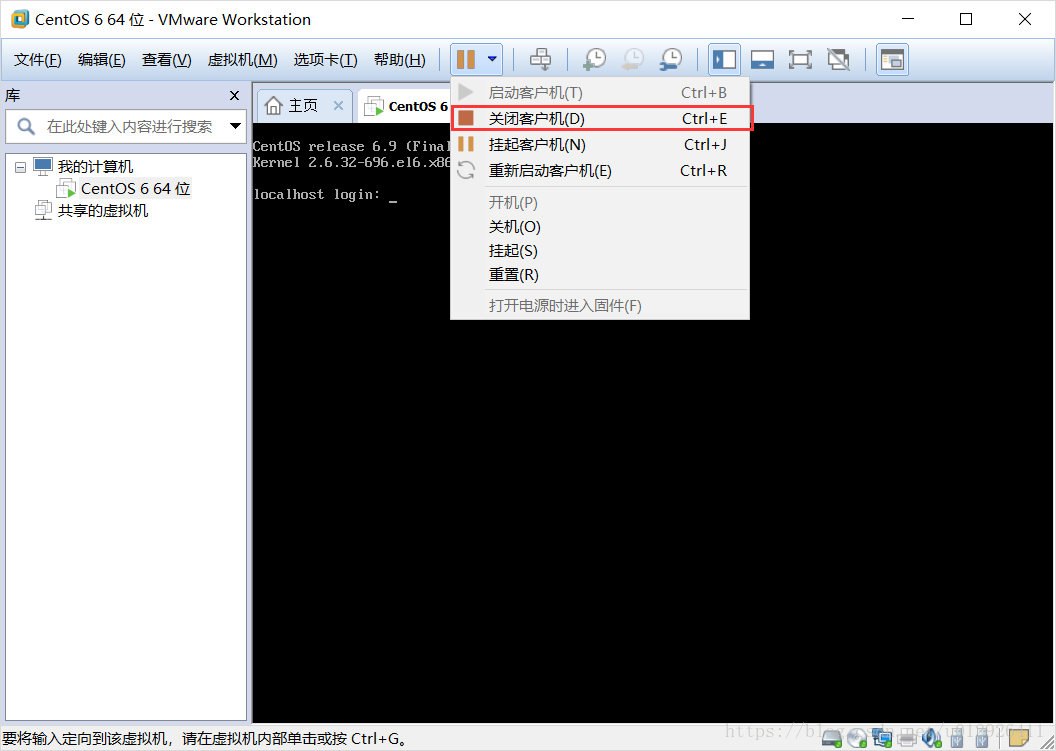Open the 文件(F) menu
Image resolution: width=1056 pixels, height=751 pixels.
pos(38,60)
